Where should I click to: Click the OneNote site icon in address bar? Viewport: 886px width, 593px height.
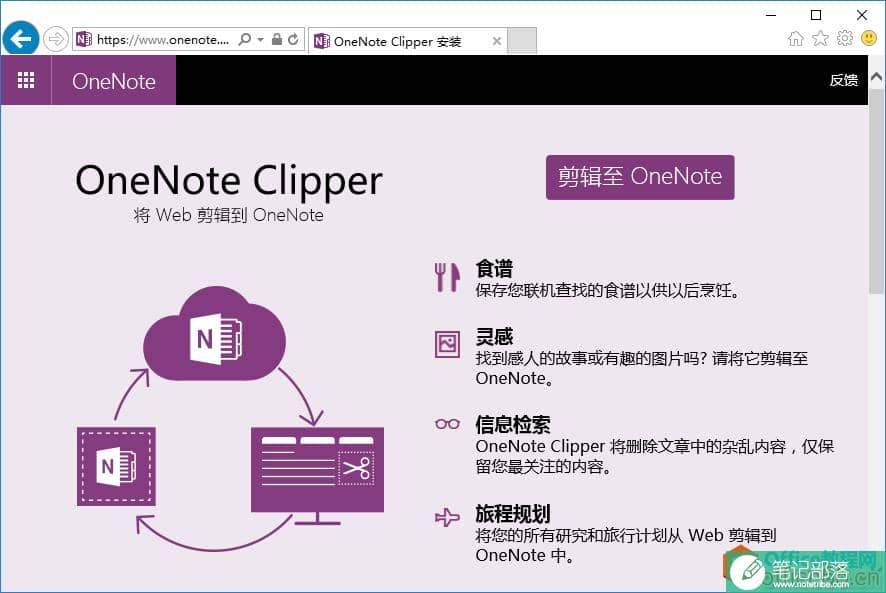(x=84, y=39)
